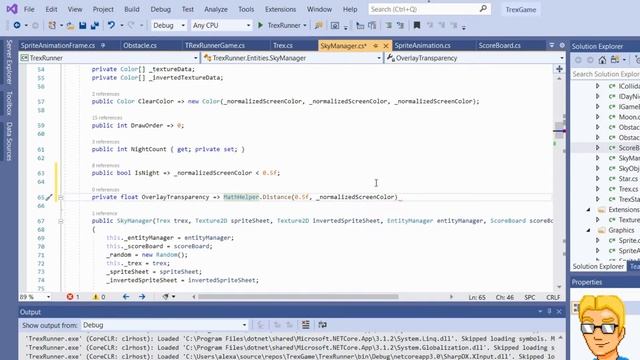The width and height of the screenshot is (640, 360).
Task: Collapse the OverlayTransparency code block at line 65
Action: pos(61,197)
